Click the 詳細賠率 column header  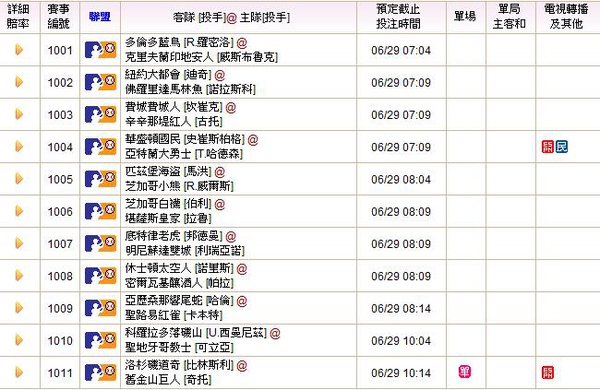[x=18, y=16]
